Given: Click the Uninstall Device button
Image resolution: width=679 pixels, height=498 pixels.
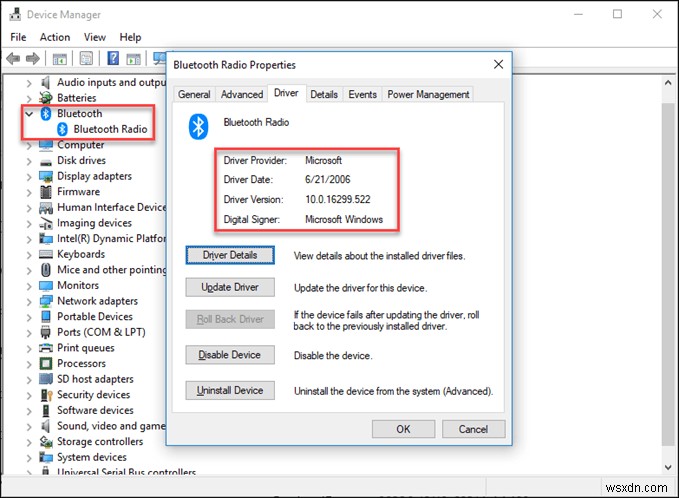Looking at the screenshot, I should coord(230,390).
